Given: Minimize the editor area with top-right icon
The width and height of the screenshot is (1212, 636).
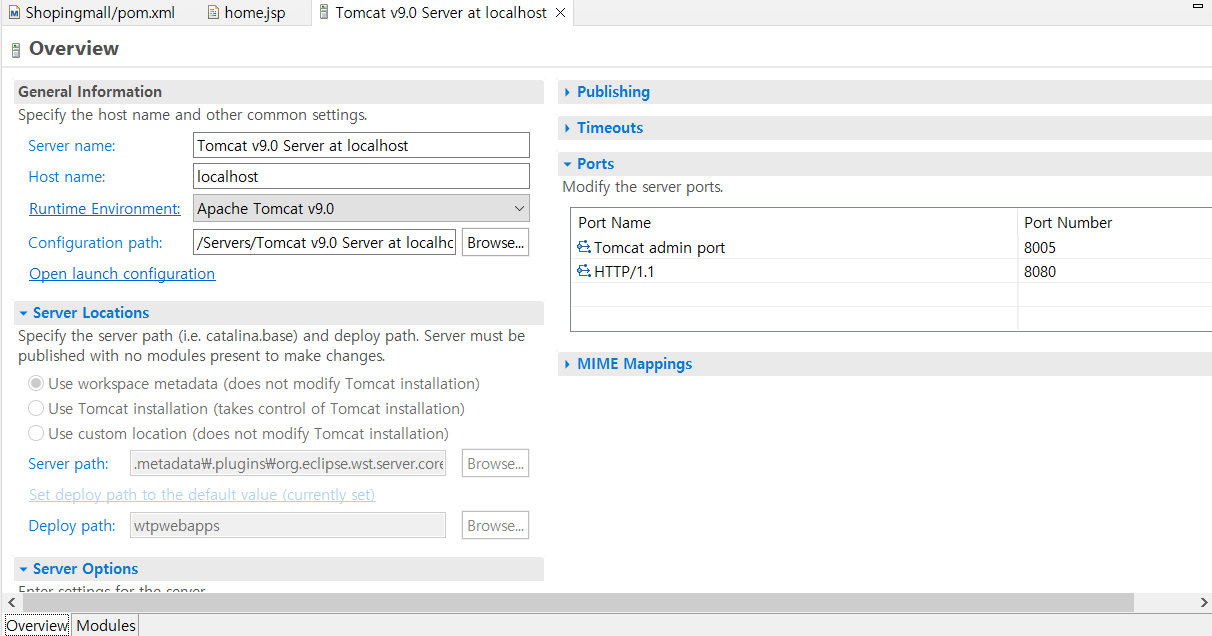Looking at the screenshot, I should (1197, 6).
